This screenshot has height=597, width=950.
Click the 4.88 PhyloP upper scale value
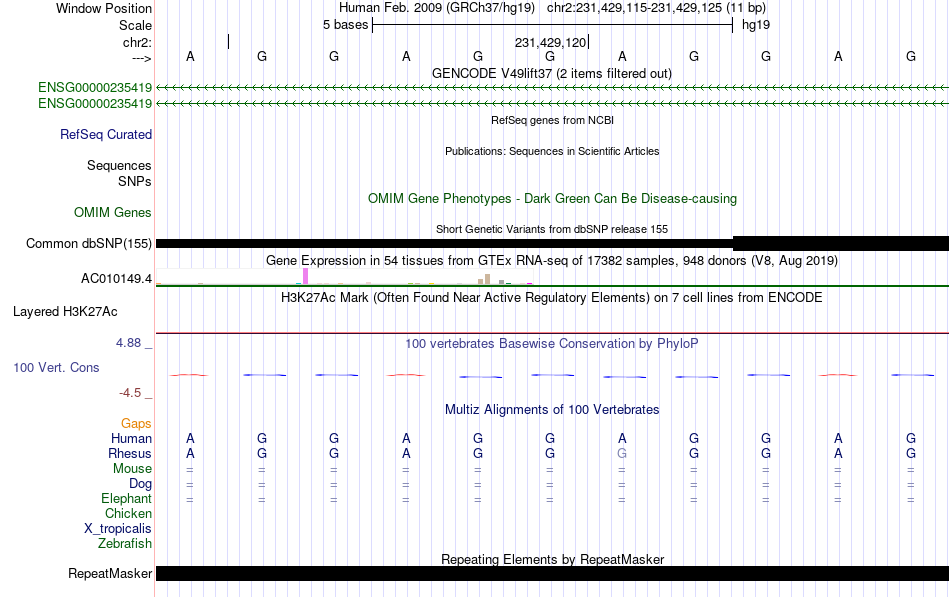click(x=128, y=343)
